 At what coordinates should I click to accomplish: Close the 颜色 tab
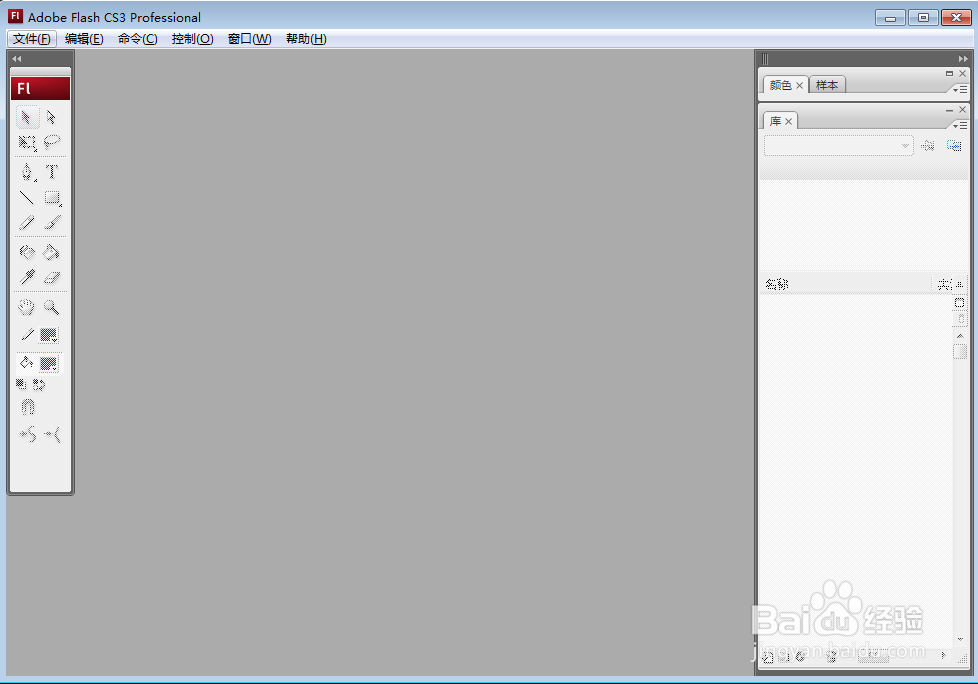(x=800, y=85)
